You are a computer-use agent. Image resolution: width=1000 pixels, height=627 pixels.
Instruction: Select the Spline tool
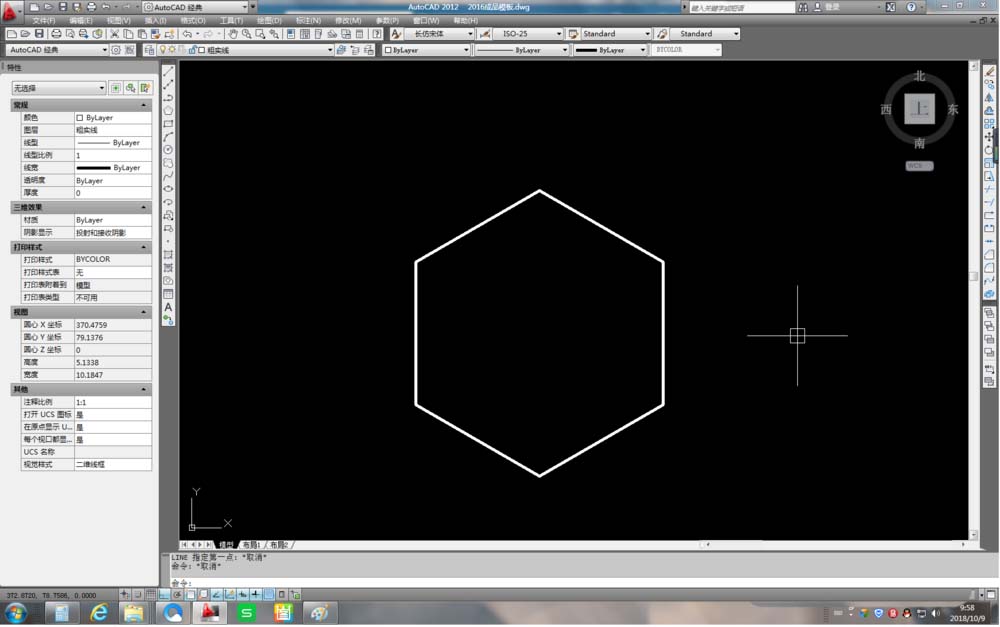coord(168,176)
